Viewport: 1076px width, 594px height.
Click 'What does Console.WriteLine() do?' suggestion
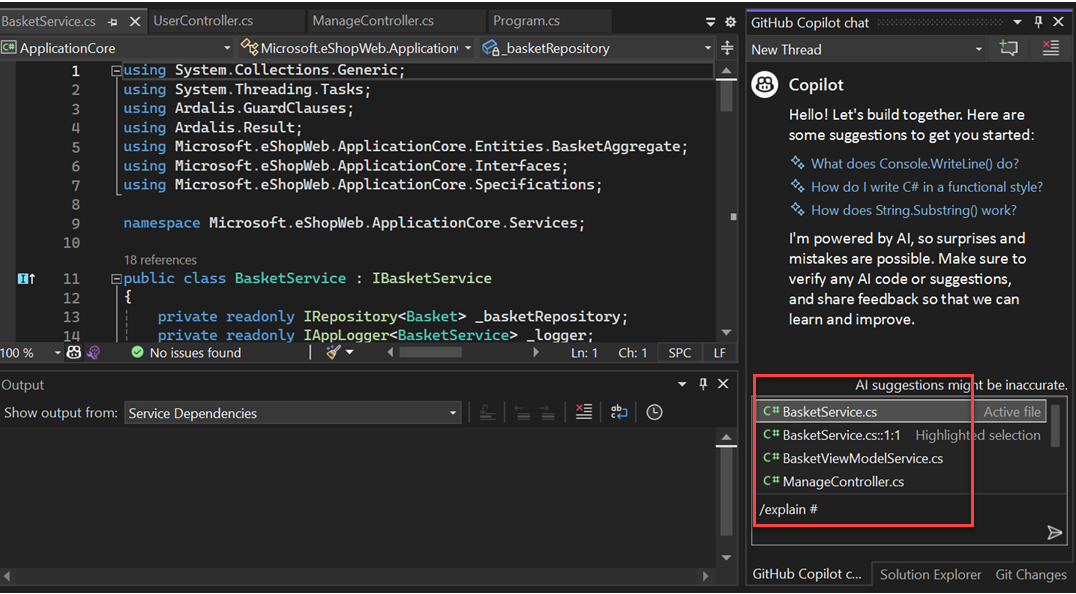click(x=915, y=164)
